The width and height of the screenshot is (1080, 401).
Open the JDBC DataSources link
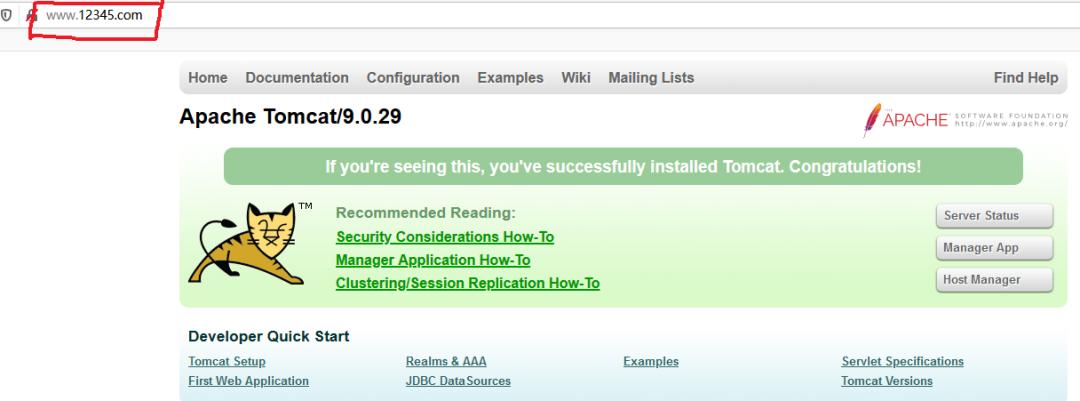(458, 381)
